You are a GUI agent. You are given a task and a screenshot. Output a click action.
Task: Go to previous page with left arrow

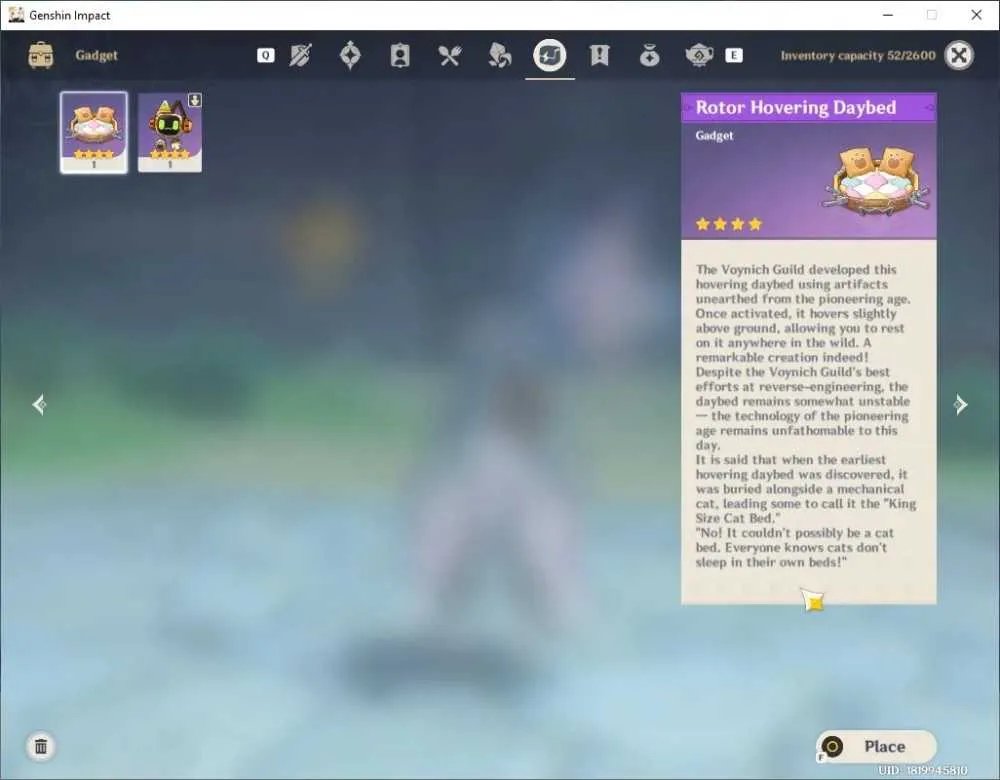click(x=39, y=404)
